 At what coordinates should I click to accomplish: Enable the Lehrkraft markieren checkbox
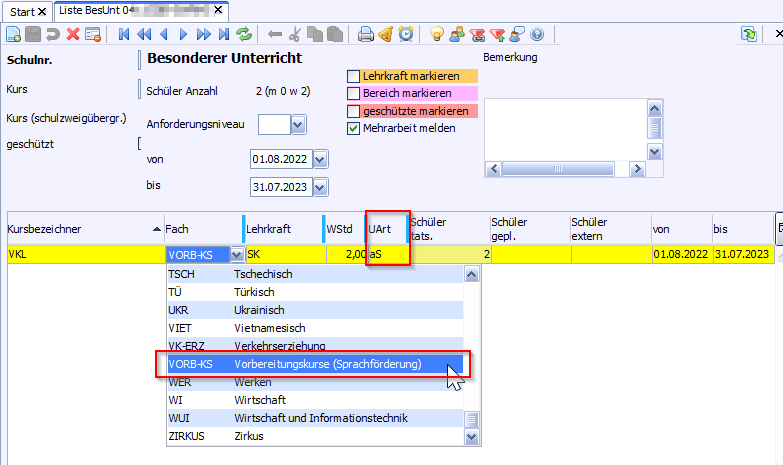click(353, 76)
